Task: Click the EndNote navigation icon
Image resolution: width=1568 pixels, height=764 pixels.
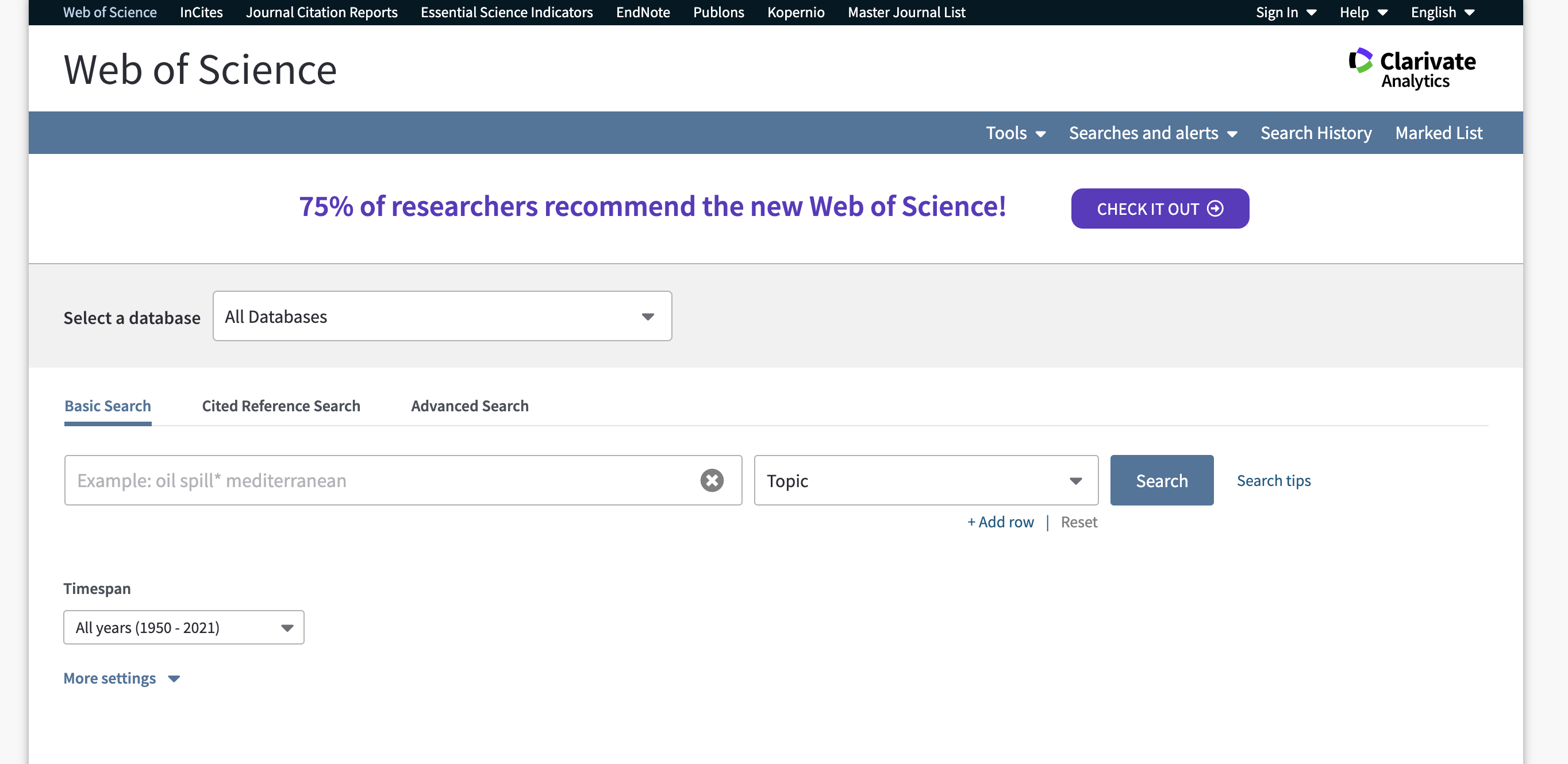Action: [641, 12]
